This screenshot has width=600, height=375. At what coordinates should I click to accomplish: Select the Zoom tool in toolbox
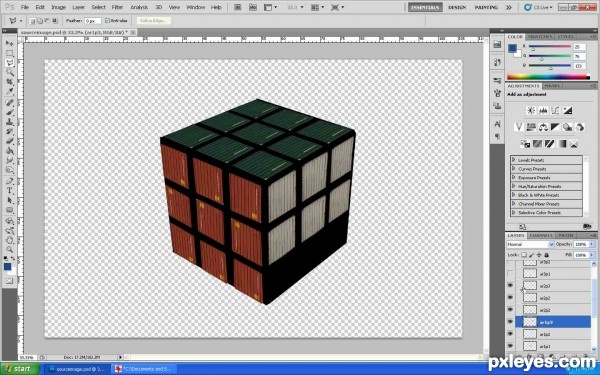click(10, 250)
